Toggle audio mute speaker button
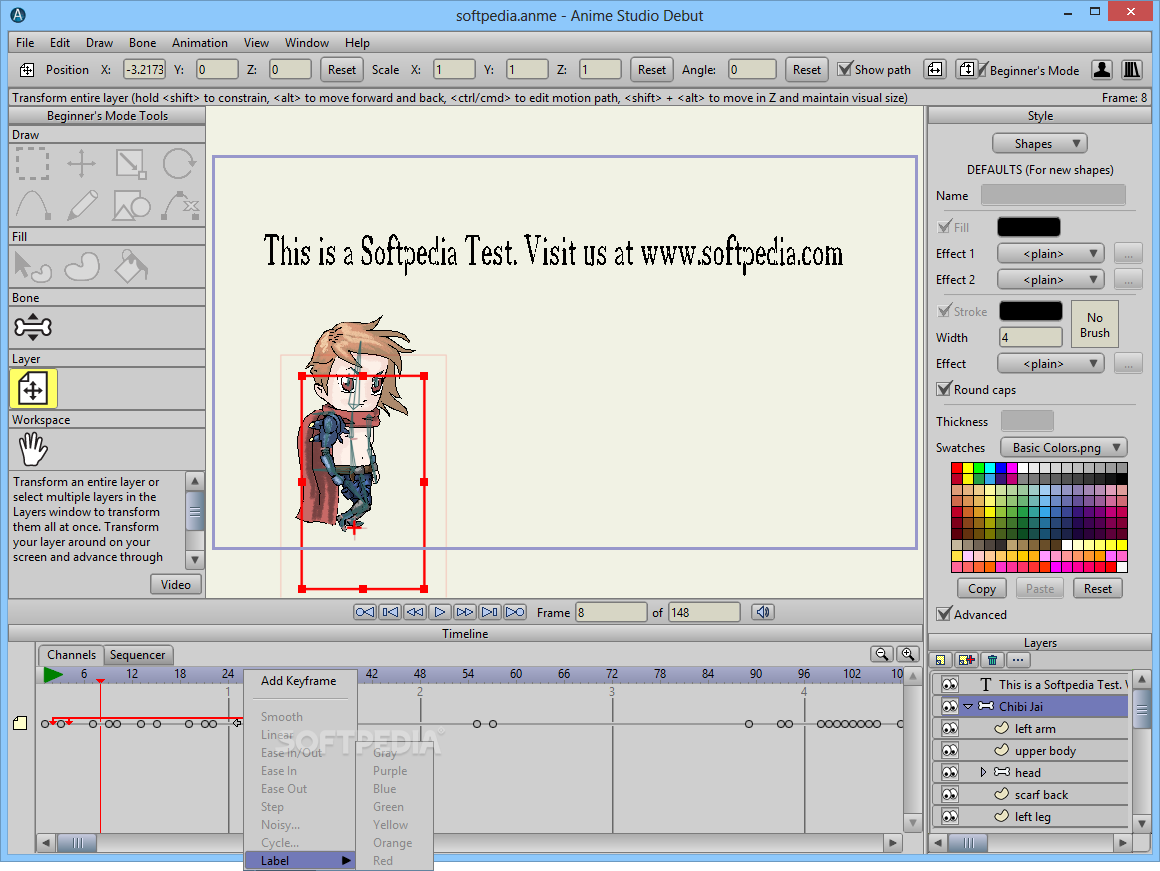Viewport: 1160px width, 871px height. tap(763, 612)
